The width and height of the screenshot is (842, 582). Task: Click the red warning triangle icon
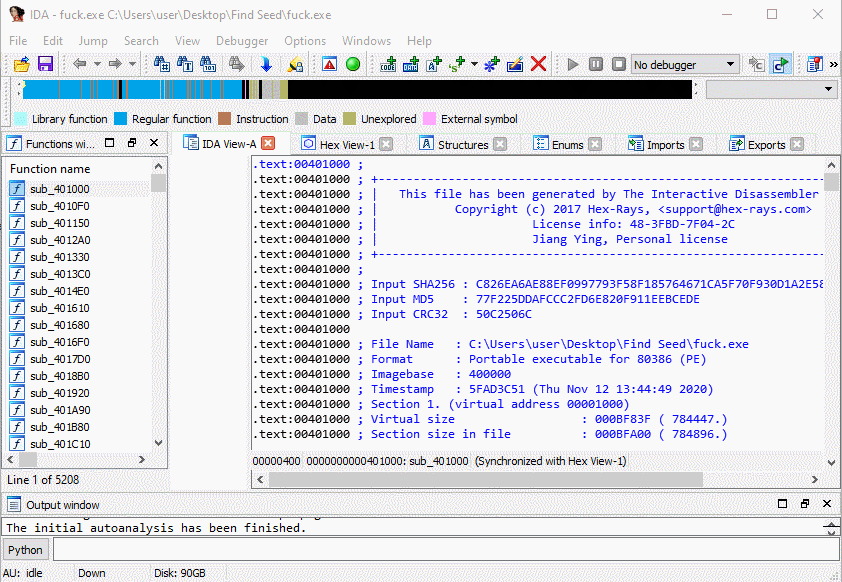(329, 64)
